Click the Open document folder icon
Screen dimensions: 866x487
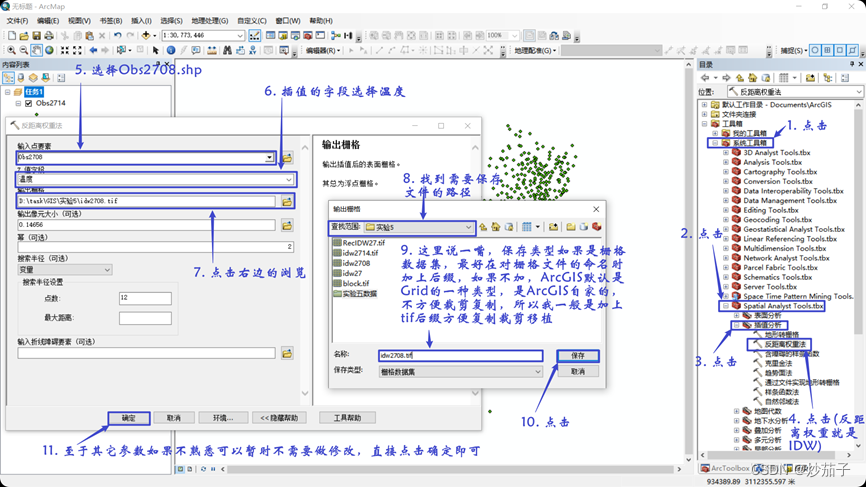click(x=24, y=36)
